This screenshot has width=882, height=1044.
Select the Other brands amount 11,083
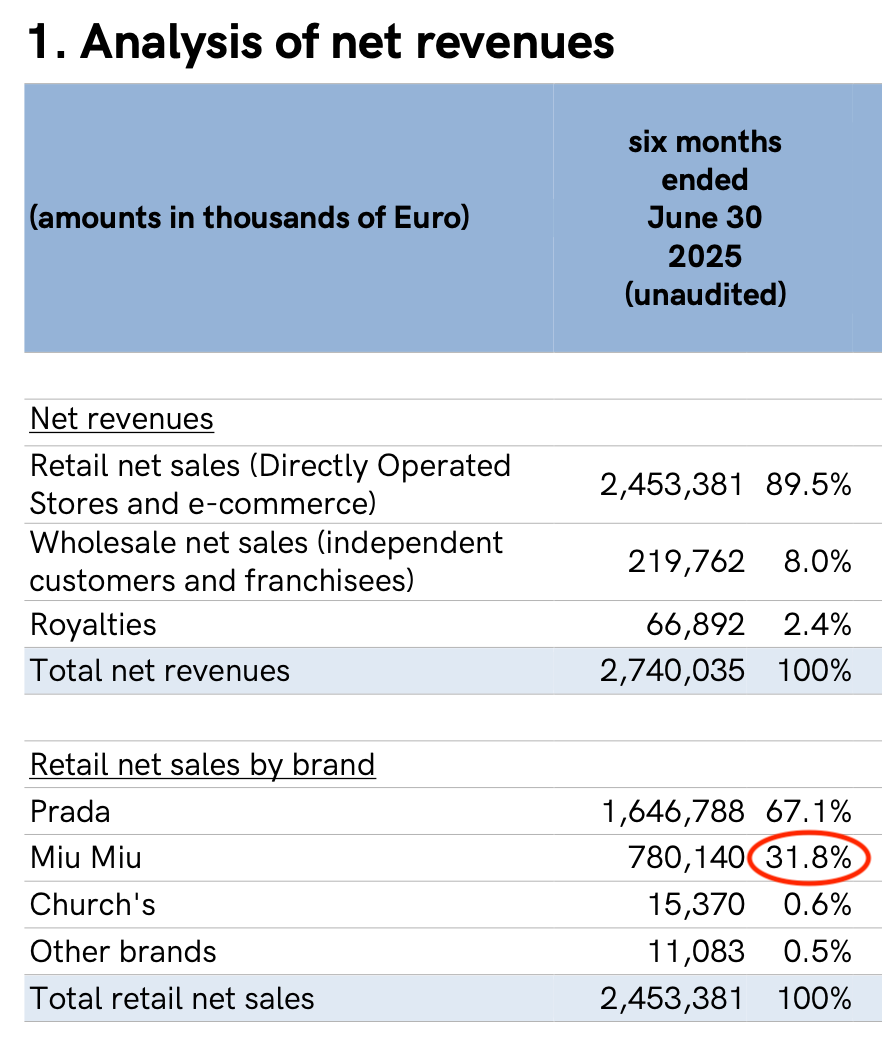696,951
